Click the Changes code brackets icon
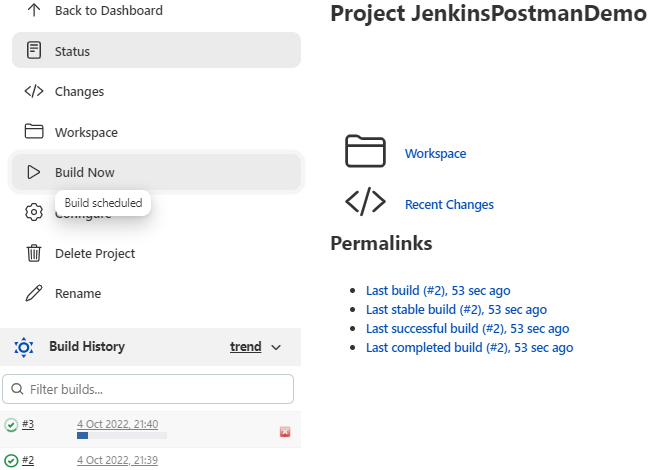 pos(34,91)
